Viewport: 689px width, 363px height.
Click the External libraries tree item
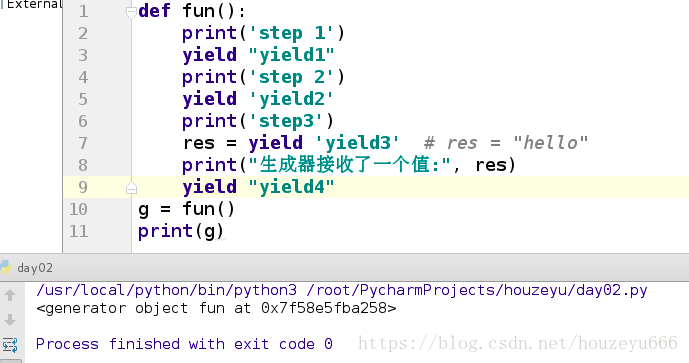coord(33,5)
